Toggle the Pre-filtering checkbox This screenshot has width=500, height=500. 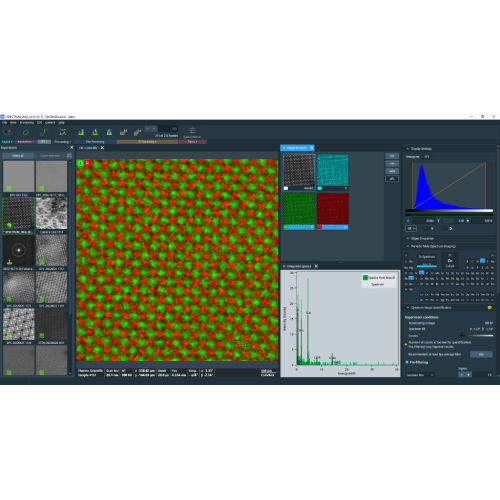pos(407,362)
